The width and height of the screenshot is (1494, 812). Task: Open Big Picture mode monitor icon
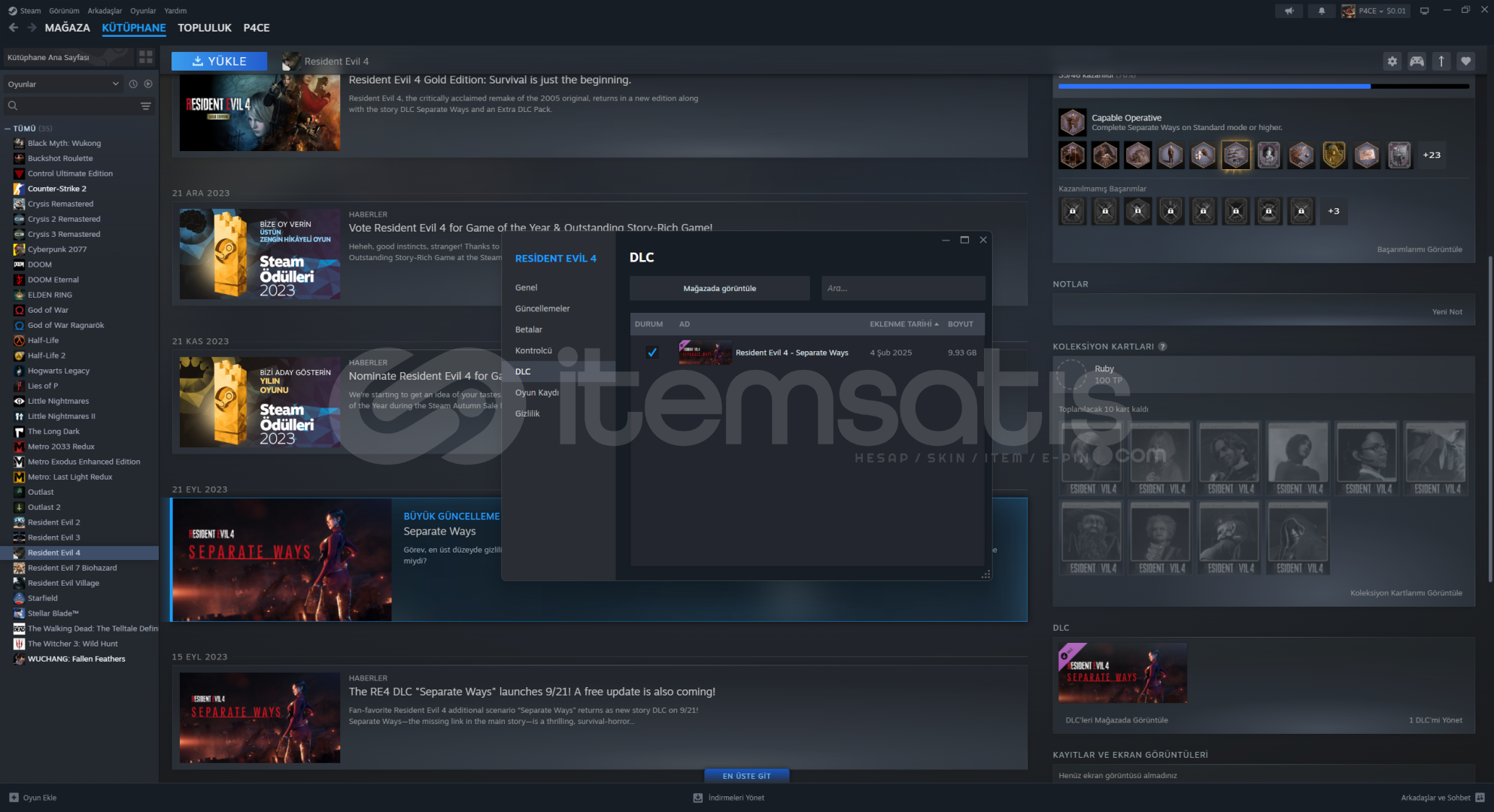tap(1424, 11)
